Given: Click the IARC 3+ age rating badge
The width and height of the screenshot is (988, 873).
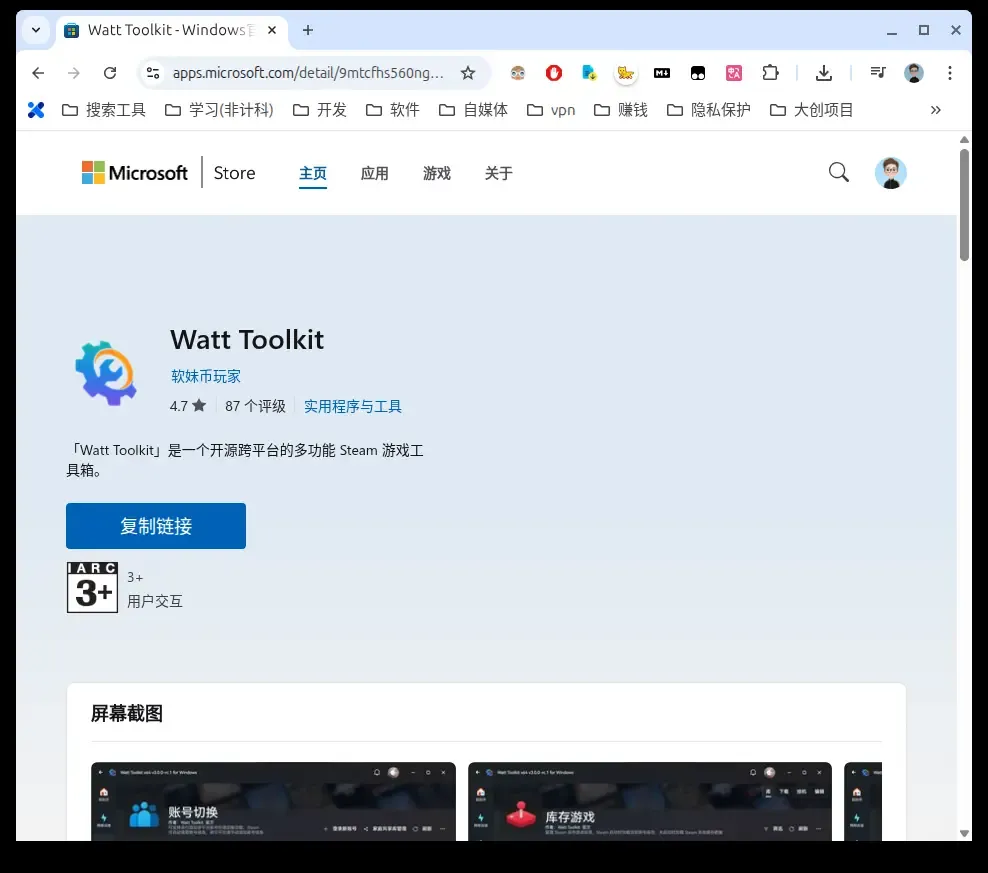Looking at the screenshot, I should tap(91, 587).
